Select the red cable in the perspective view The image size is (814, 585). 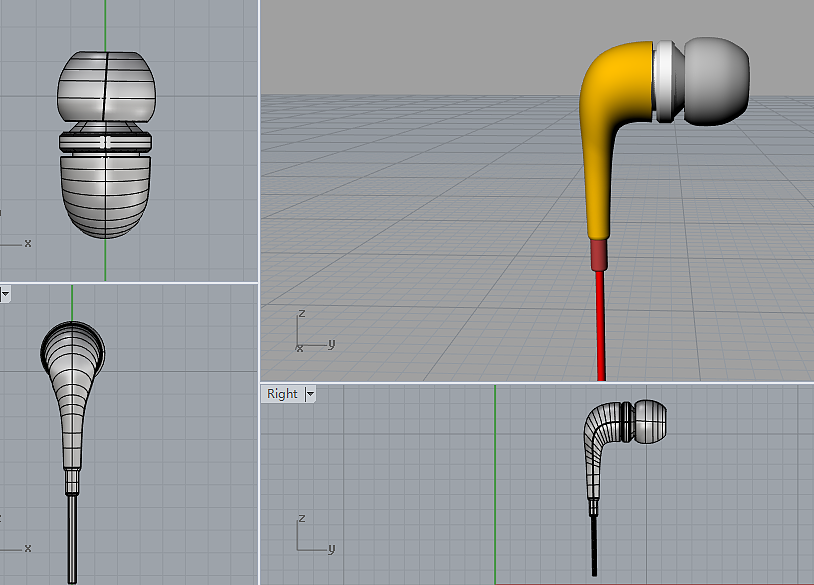(x=601, y=325)
